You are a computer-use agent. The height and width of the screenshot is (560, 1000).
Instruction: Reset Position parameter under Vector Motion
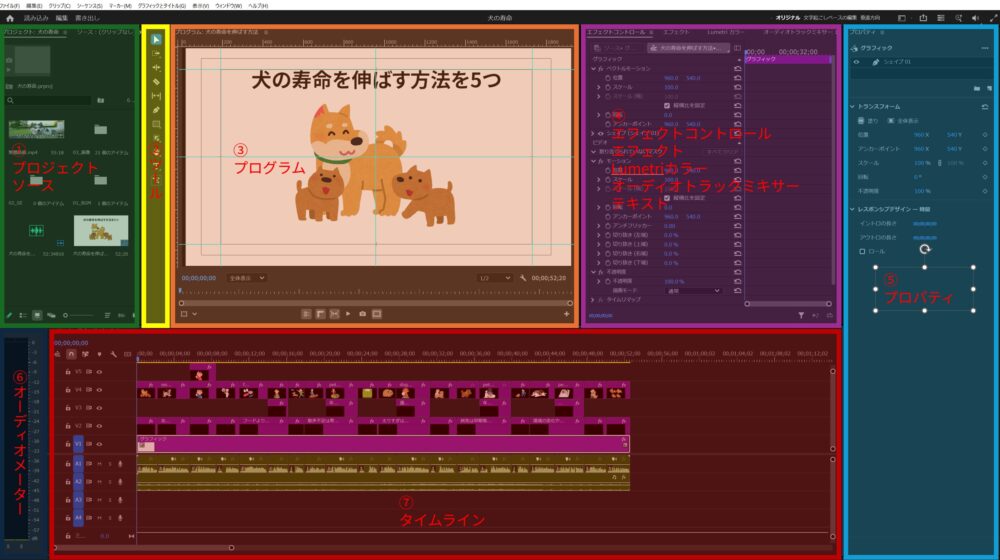pyautogui.click(x=737, y=78)
